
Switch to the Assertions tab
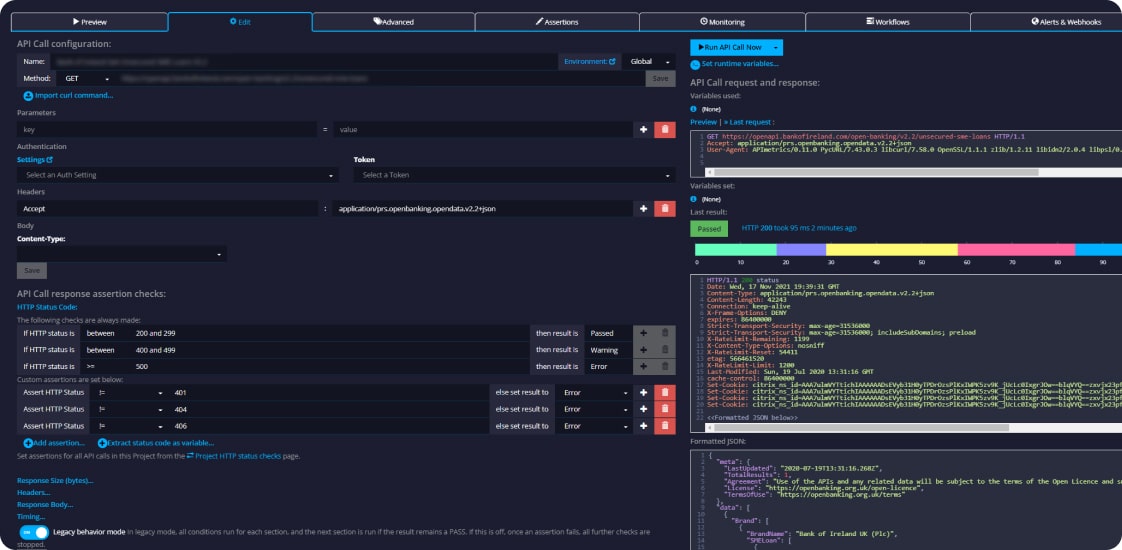556,21
